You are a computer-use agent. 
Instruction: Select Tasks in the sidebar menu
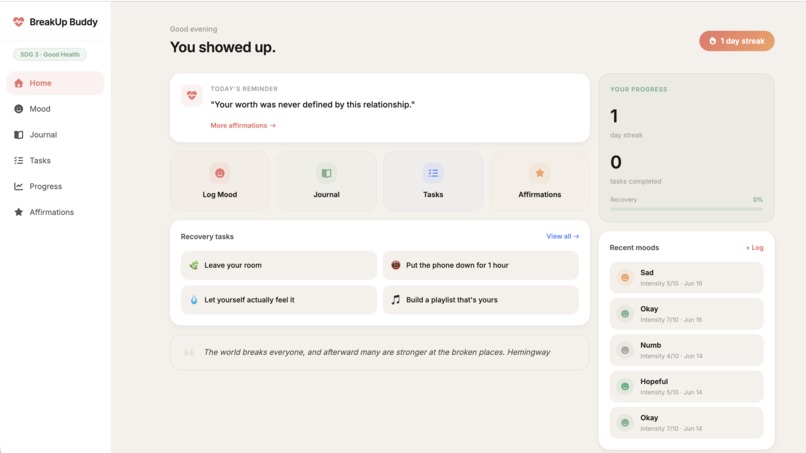tap(55, 160)
